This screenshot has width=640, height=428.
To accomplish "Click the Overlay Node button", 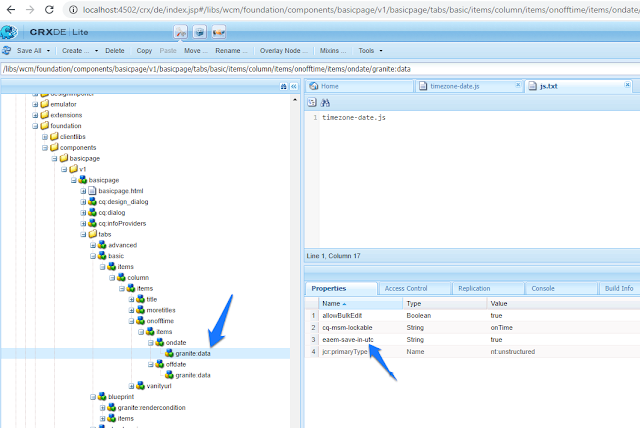I will [x=283, y=51].
